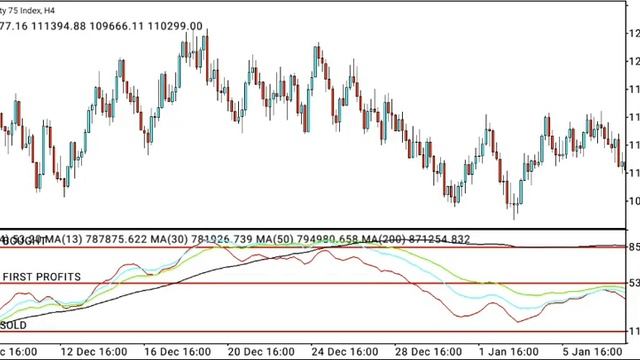Select the MA(13) 787875.622 indicator label
Image resolution: width=640 pixels, height=360 pixels.
click(96, 239)
